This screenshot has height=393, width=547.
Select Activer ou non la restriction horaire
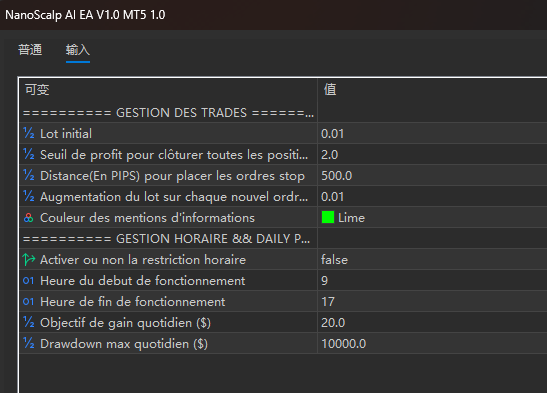click(x=143, y=259)
